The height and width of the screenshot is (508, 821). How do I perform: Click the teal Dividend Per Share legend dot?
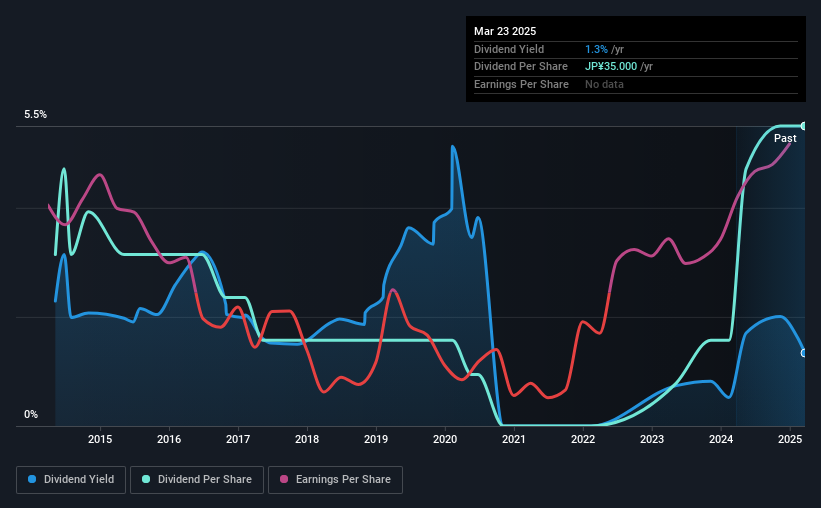(x=146, y=479)
